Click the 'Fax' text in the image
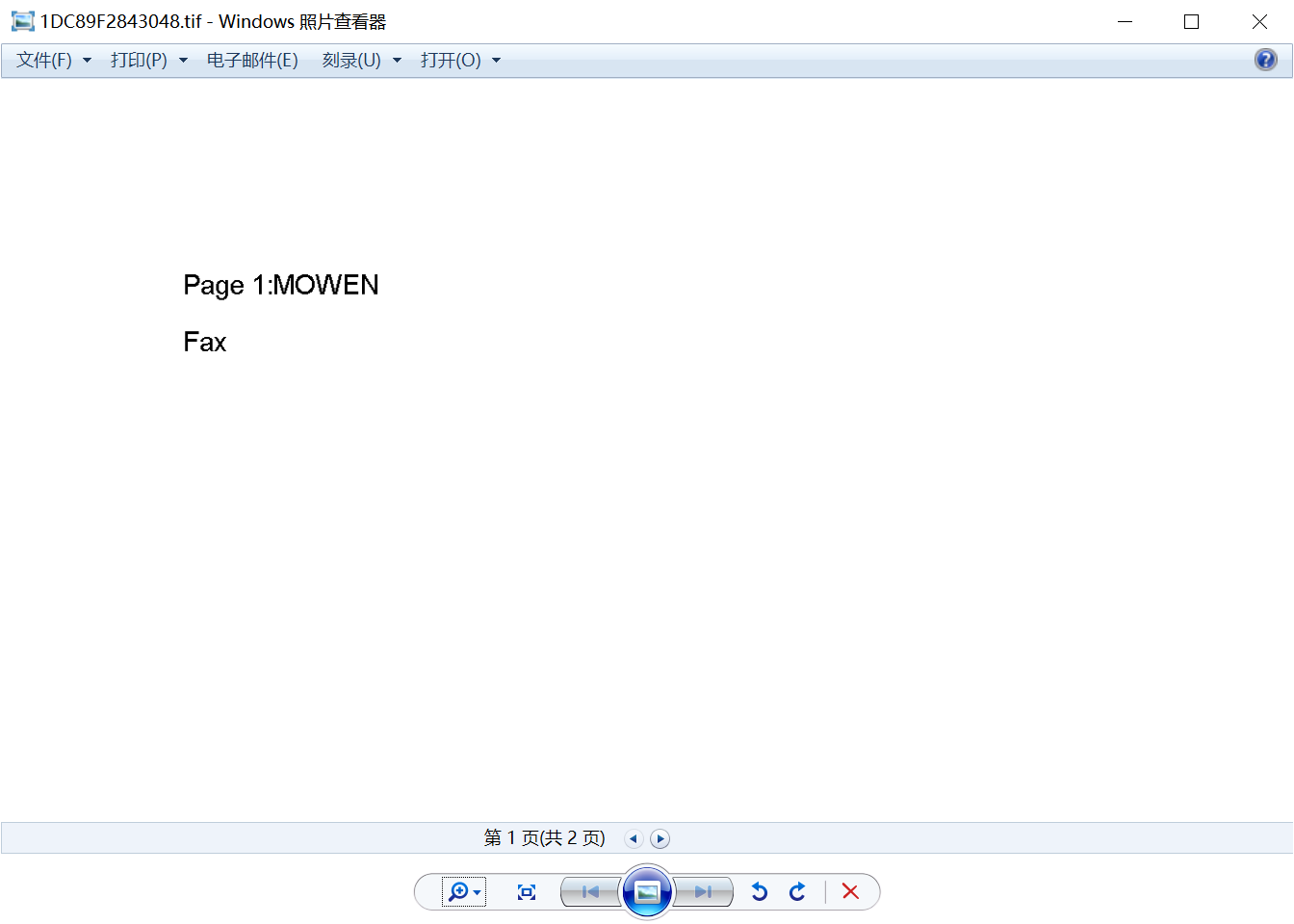The width and height of the screenshot is (1294, 924). tap(205, 342)
